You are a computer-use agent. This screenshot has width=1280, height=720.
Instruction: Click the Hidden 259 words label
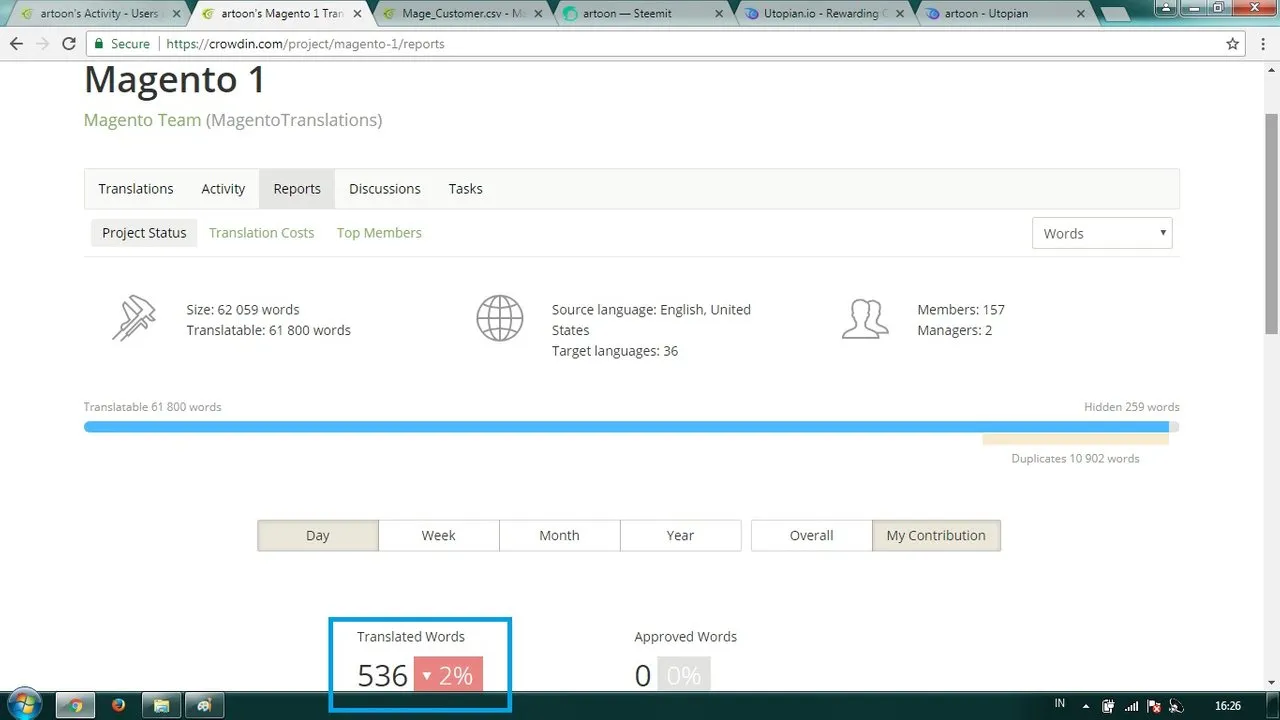[1132, 407]
